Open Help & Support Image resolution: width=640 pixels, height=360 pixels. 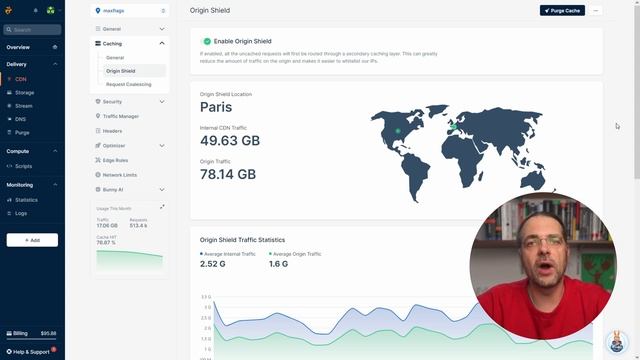tap(28, 352)
